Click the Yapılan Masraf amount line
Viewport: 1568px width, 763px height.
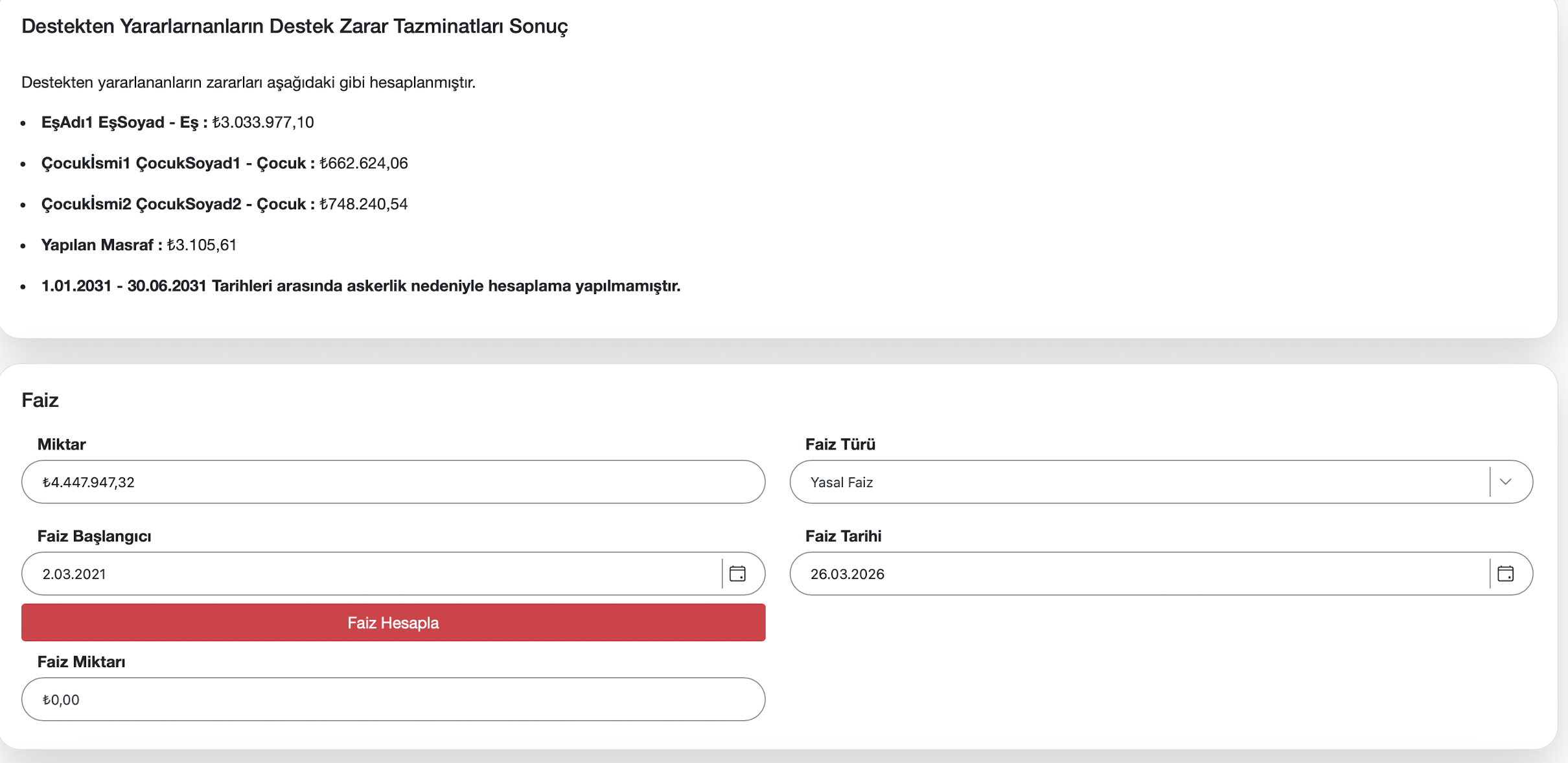(139, 245)
